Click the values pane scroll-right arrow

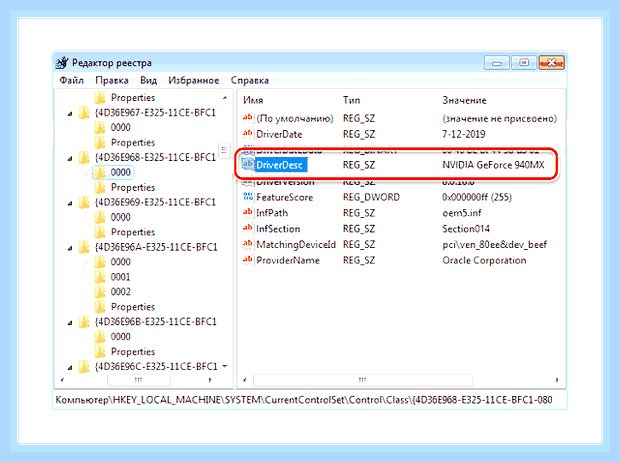pos(557,380)
